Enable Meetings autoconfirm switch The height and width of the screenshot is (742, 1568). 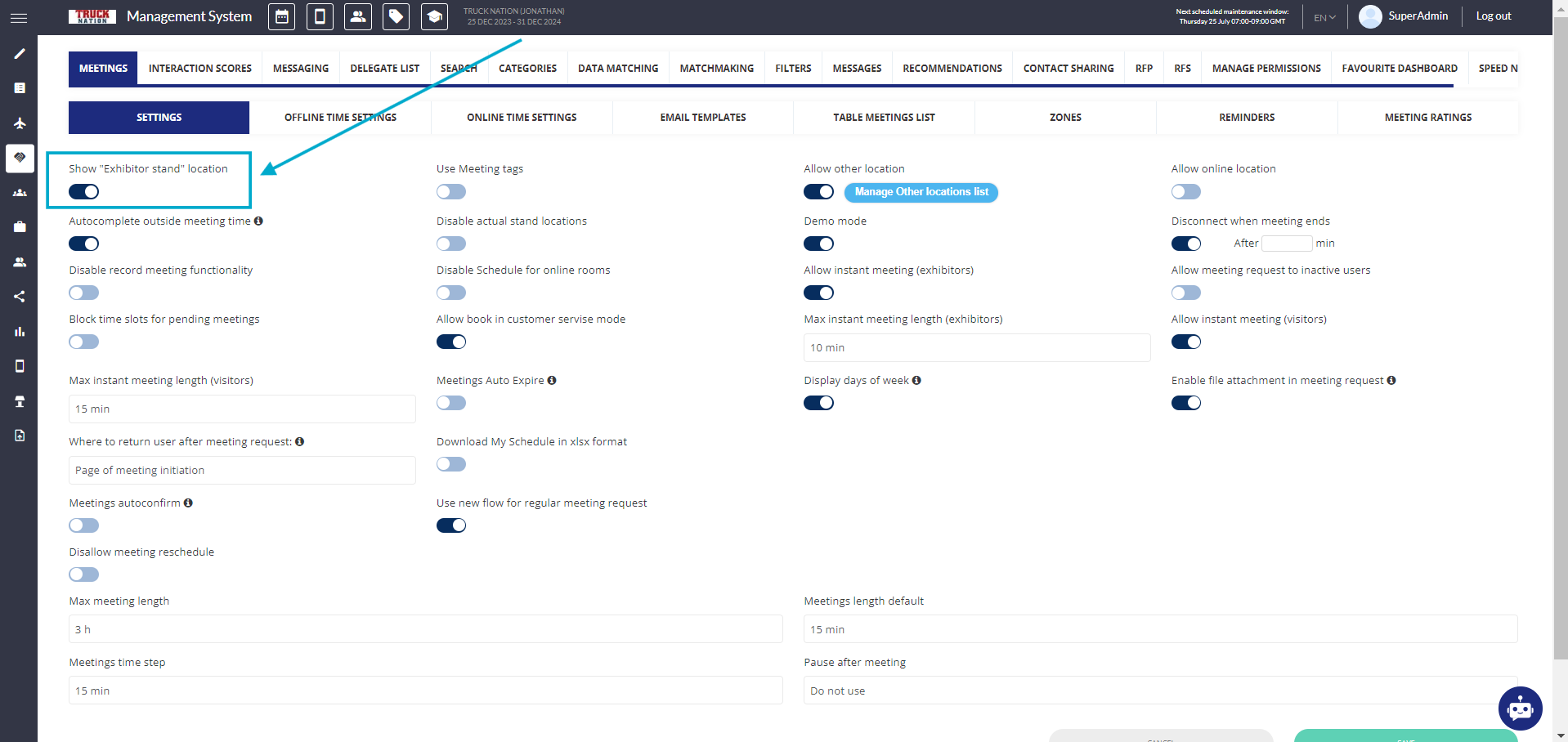(83, 525)
